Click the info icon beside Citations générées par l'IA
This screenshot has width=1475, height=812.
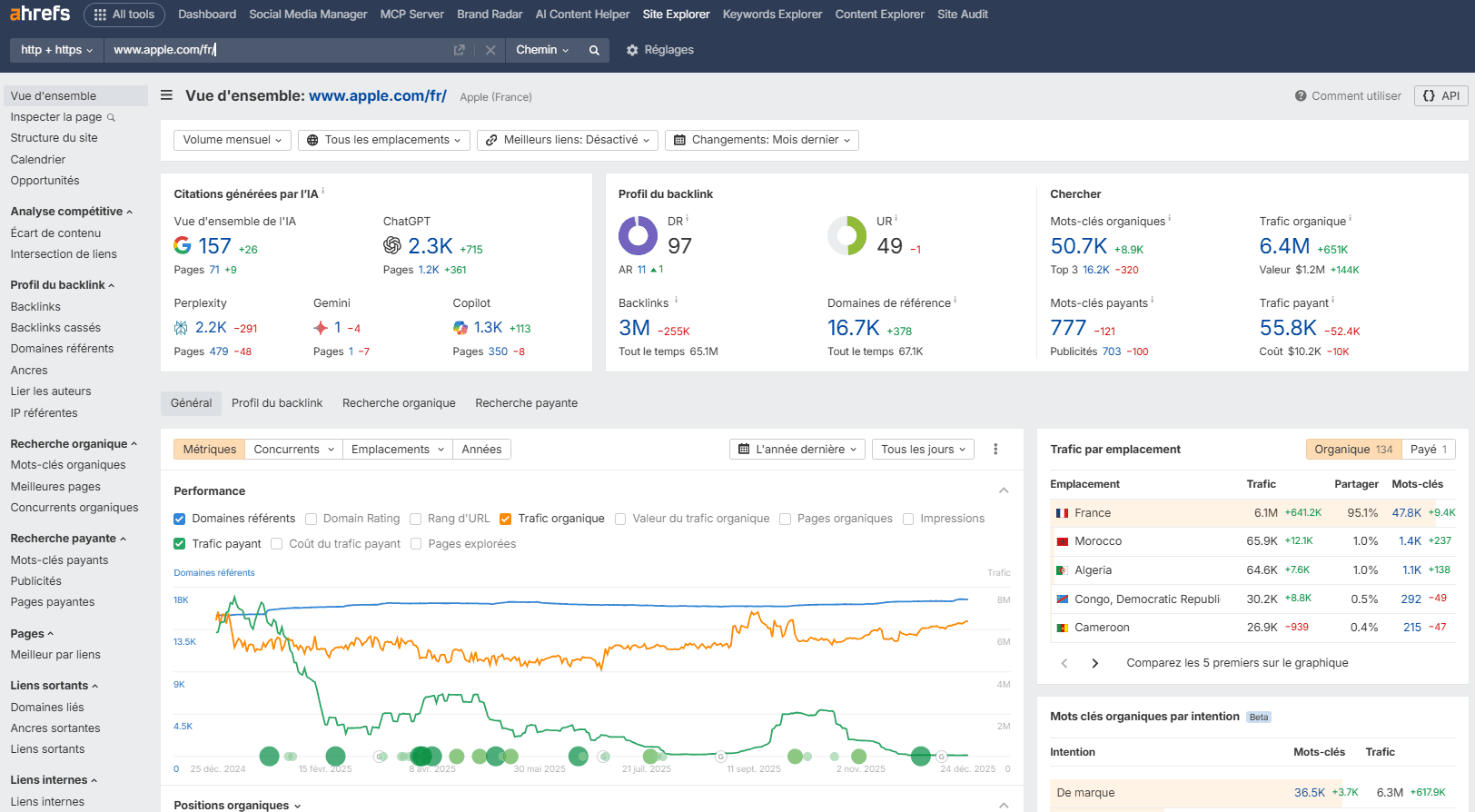pyautogui.click(x=322, y=191)
